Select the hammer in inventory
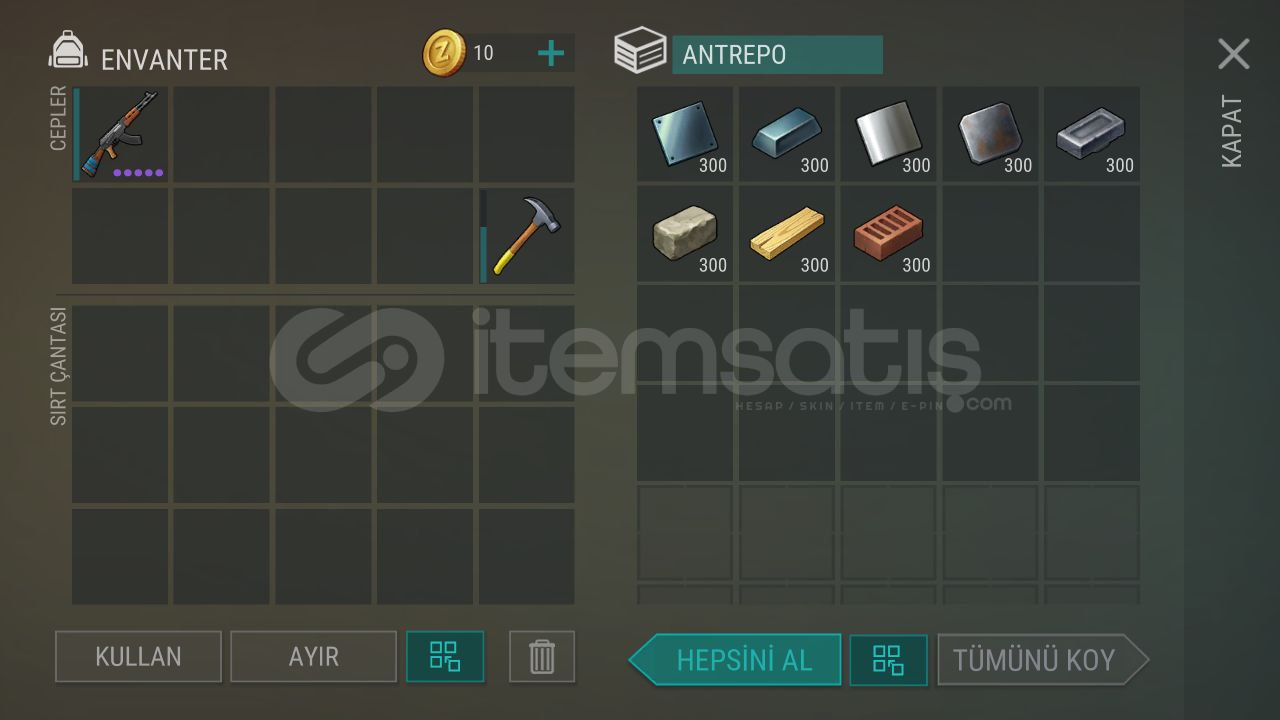Viewport: 1280px width, 720px height. pyautogui.click(x=527, y=236)
